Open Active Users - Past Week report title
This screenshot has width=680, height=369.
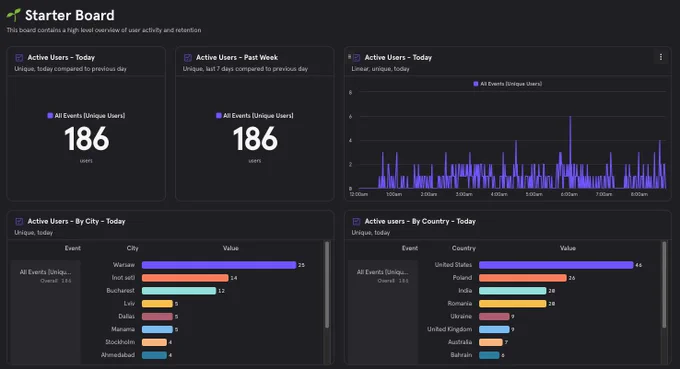pyautogui.click(x=237, y=57)
